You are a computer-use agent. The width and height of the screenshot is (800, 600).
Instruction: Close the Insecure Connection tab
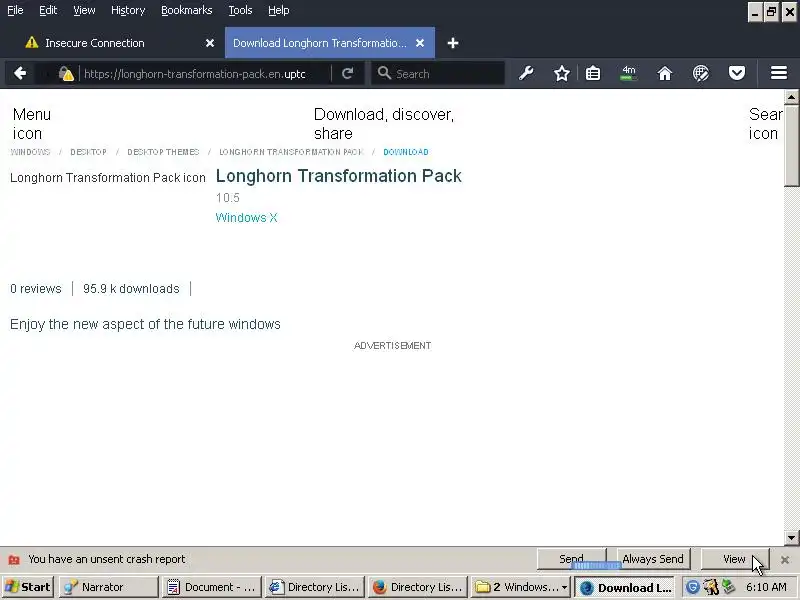pos(210,43)
